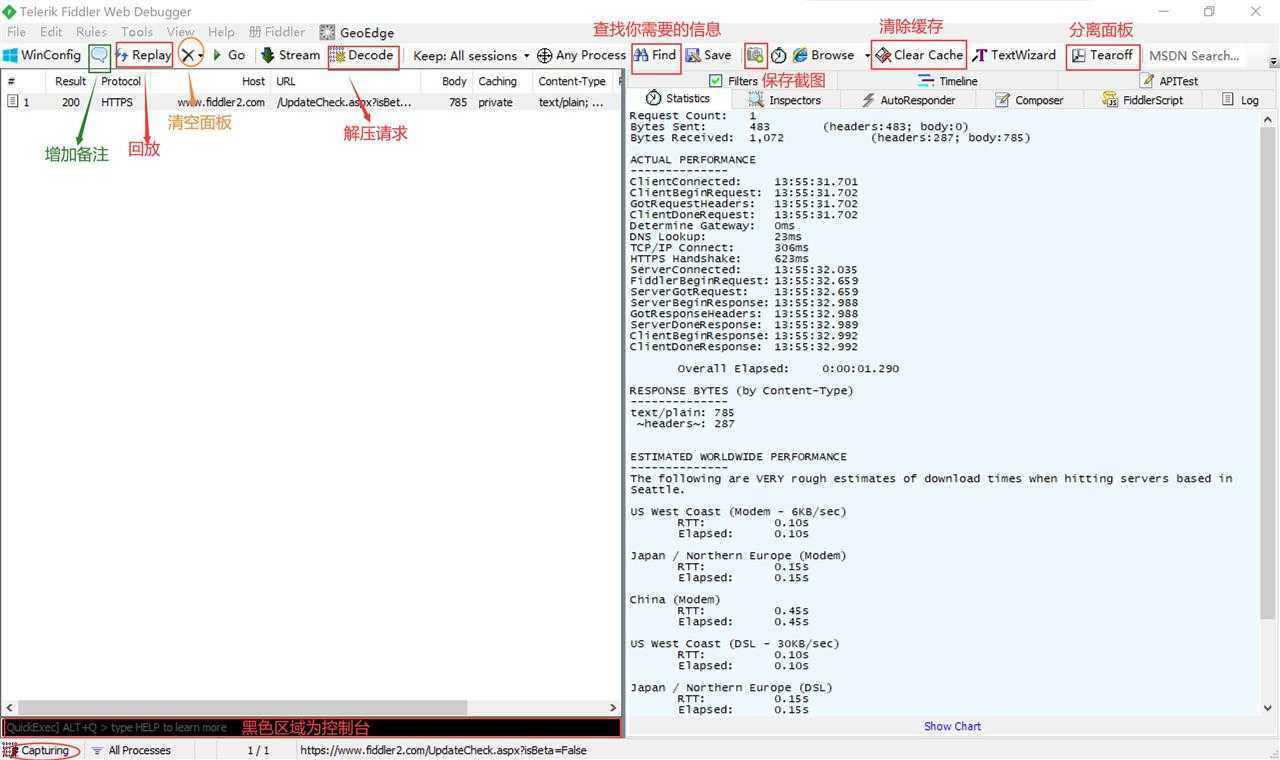Open the Log tab
The height and width of the screenshot is (760, 1280).
[x=1240, y=100]
